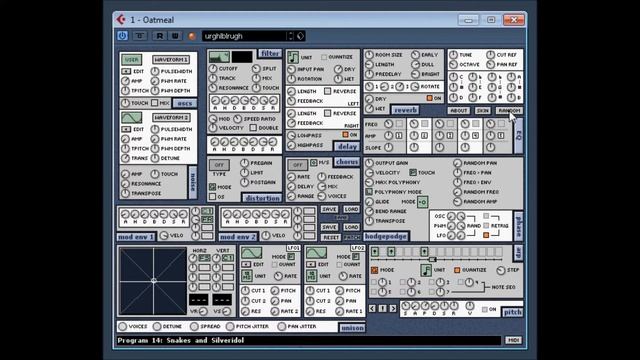Viewport: 640px width, 360px height.
Task: Click the arp exclamation mark button
Action: point(382,308)
